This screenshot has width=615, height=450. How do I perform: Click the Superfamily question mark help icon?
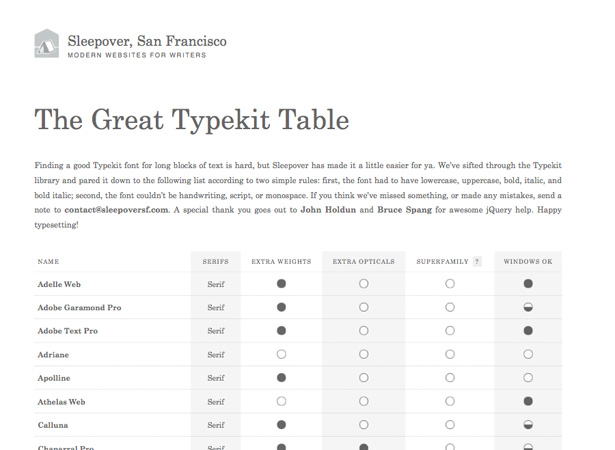(x=477, y=261)
